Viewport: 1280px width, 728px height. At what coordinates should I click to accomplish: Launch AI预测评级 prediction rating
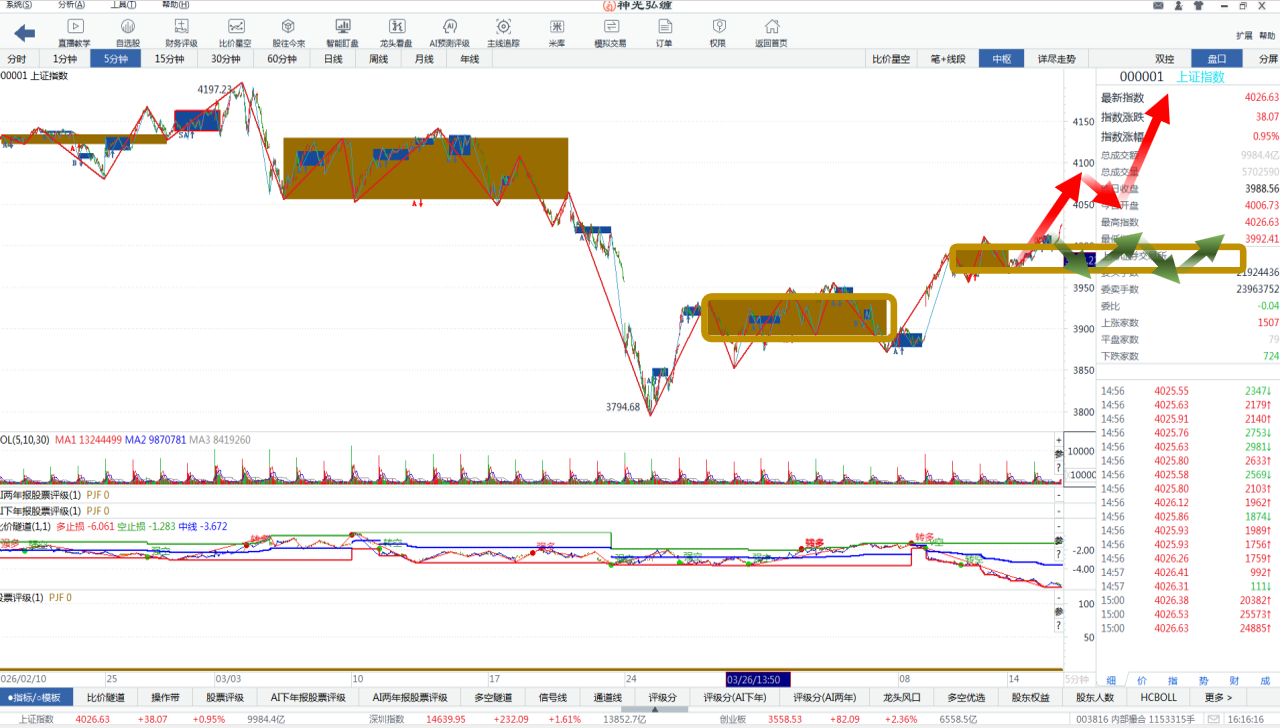[x=449, y=32]
